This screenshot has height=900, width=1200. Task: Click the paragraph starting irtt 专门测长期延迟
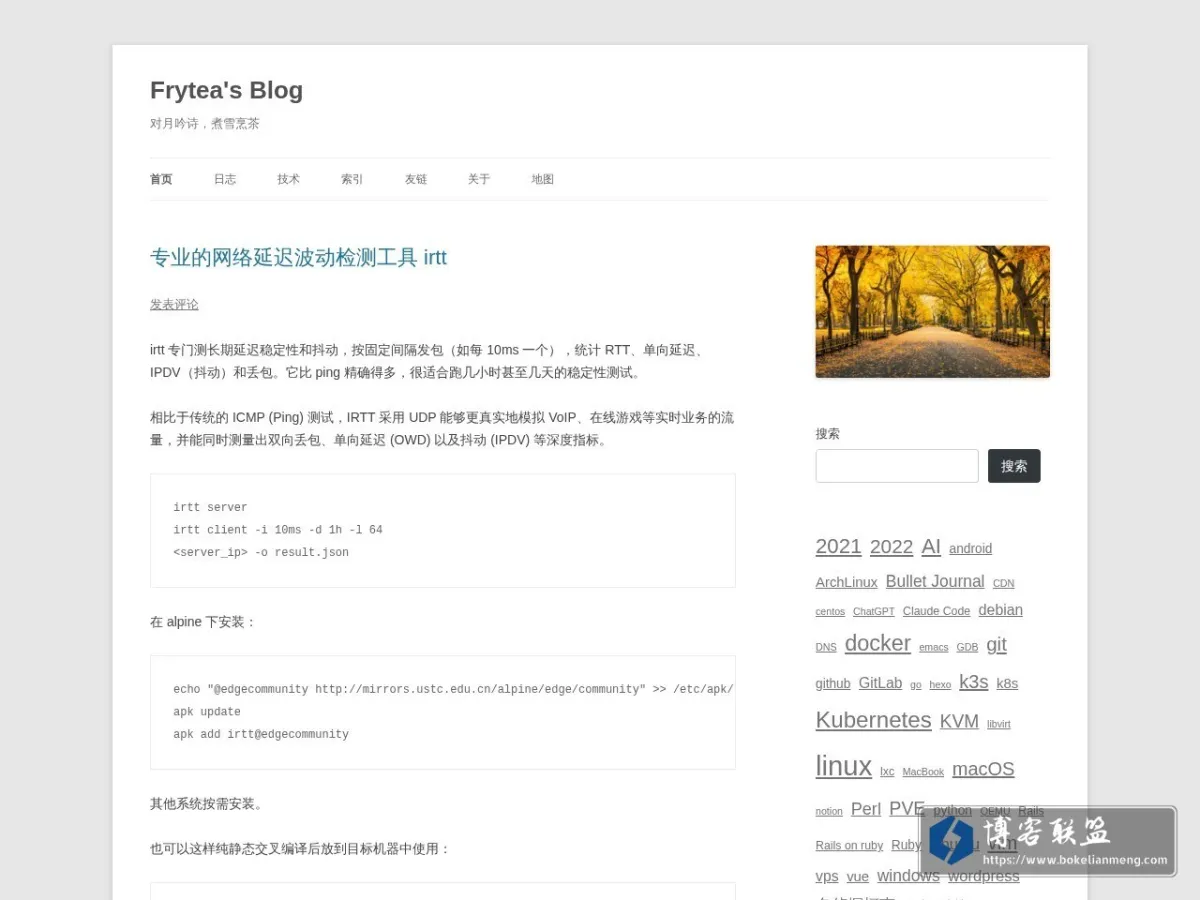430,361
